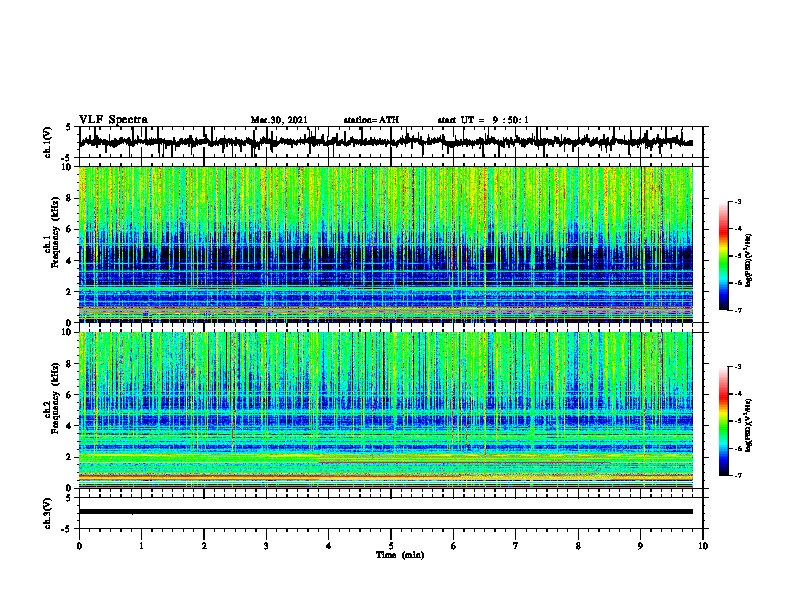Image resolution: width=792 pixels, height=612 pixels.
Task: Click time axis tick label "0"
Action: (79, 546)
